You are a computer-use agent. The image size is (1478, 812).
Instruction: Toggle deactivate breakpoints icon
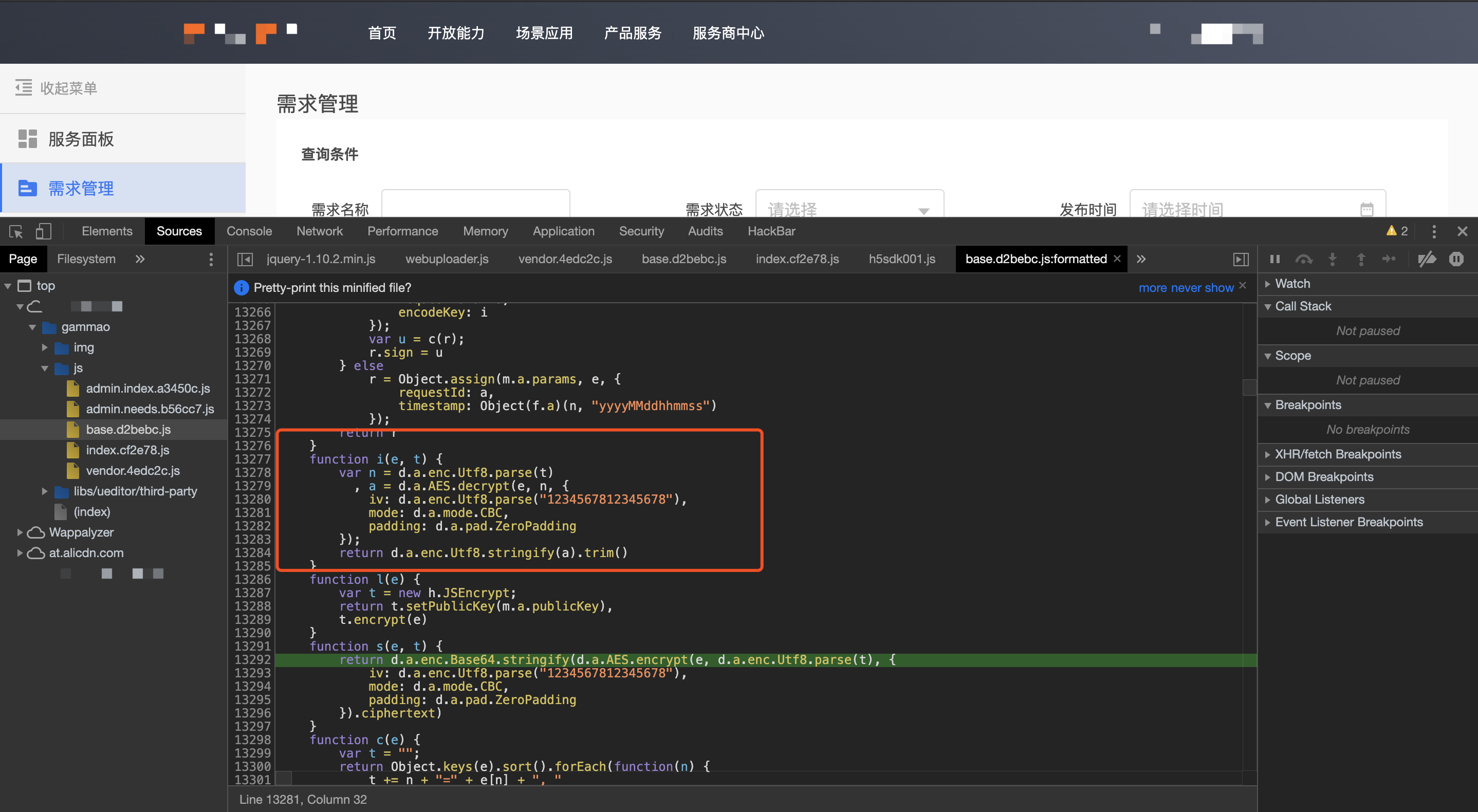(1427, 260)
